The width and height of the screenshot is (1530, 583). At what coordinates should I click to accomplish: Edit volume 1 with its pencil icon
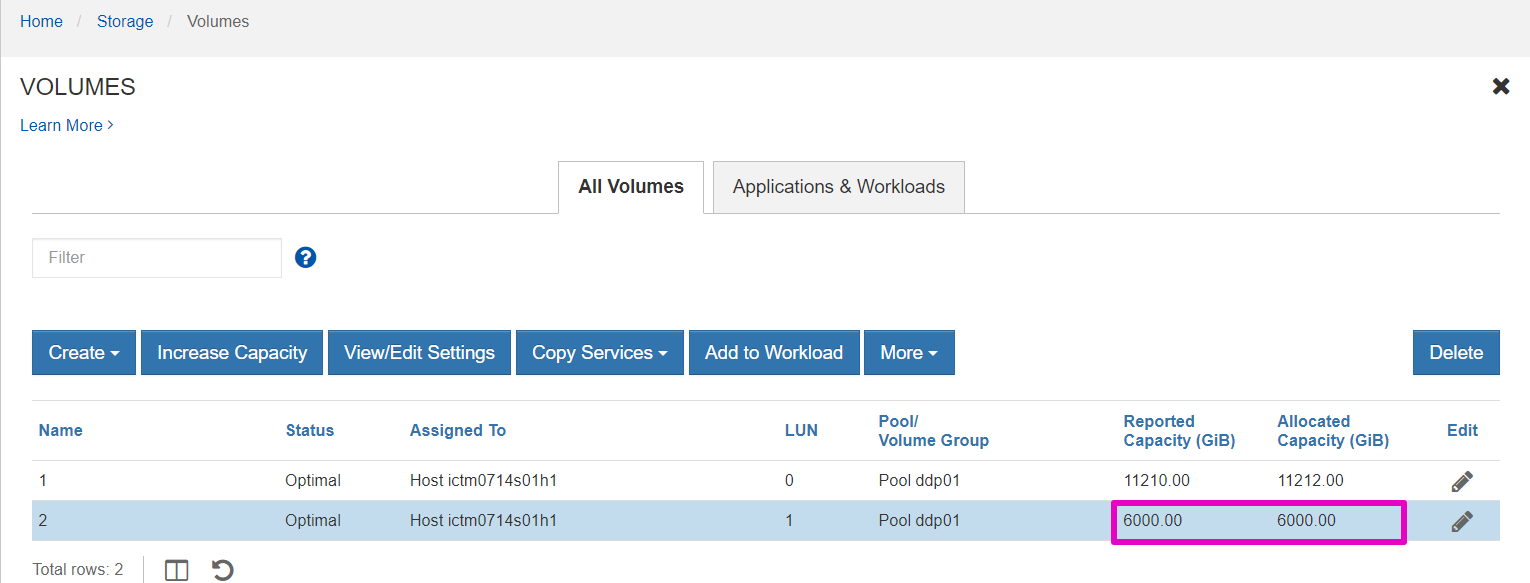[1462, 481]
